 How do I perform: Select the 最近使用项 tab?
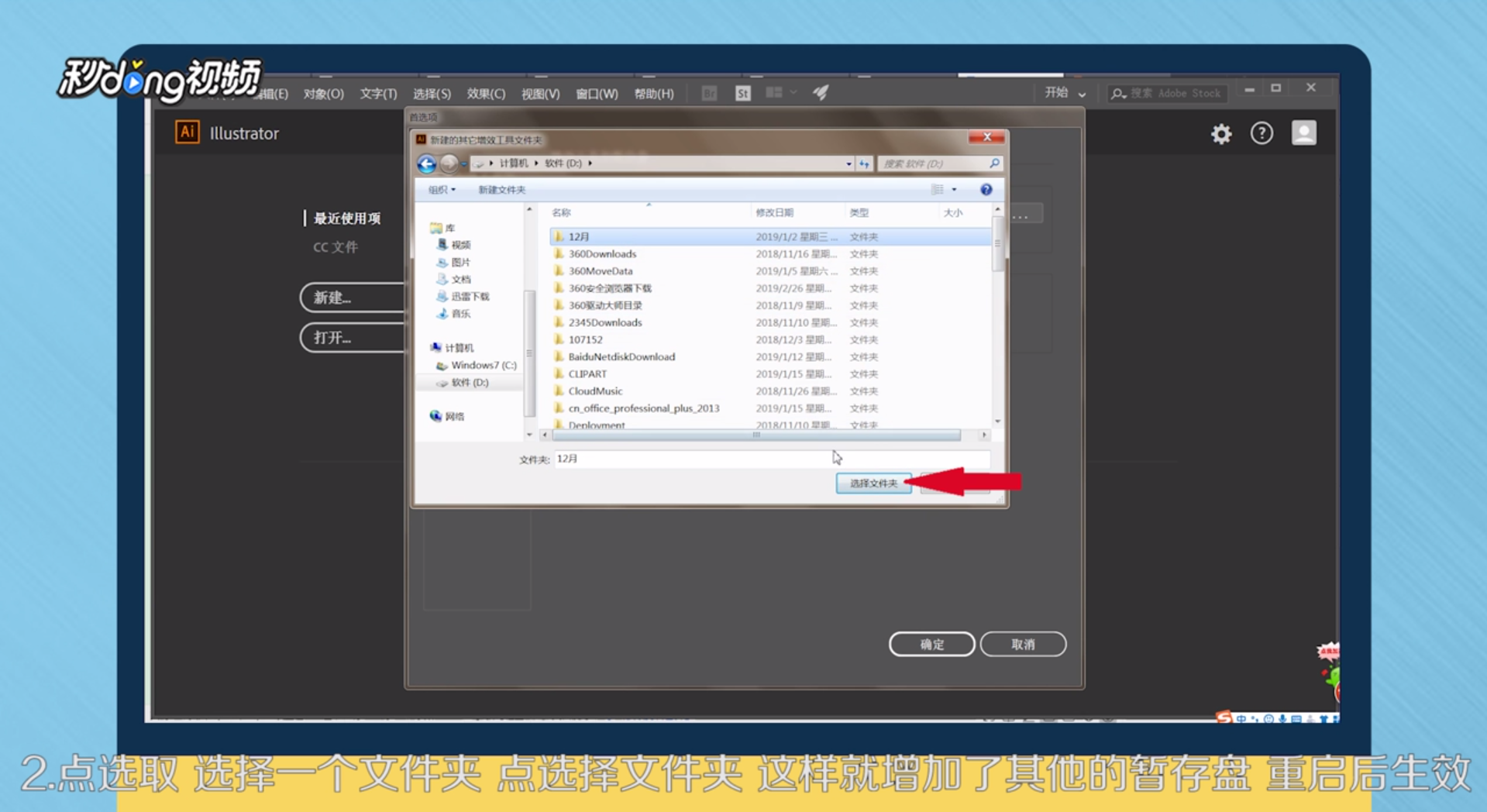(x=346, y=218)
